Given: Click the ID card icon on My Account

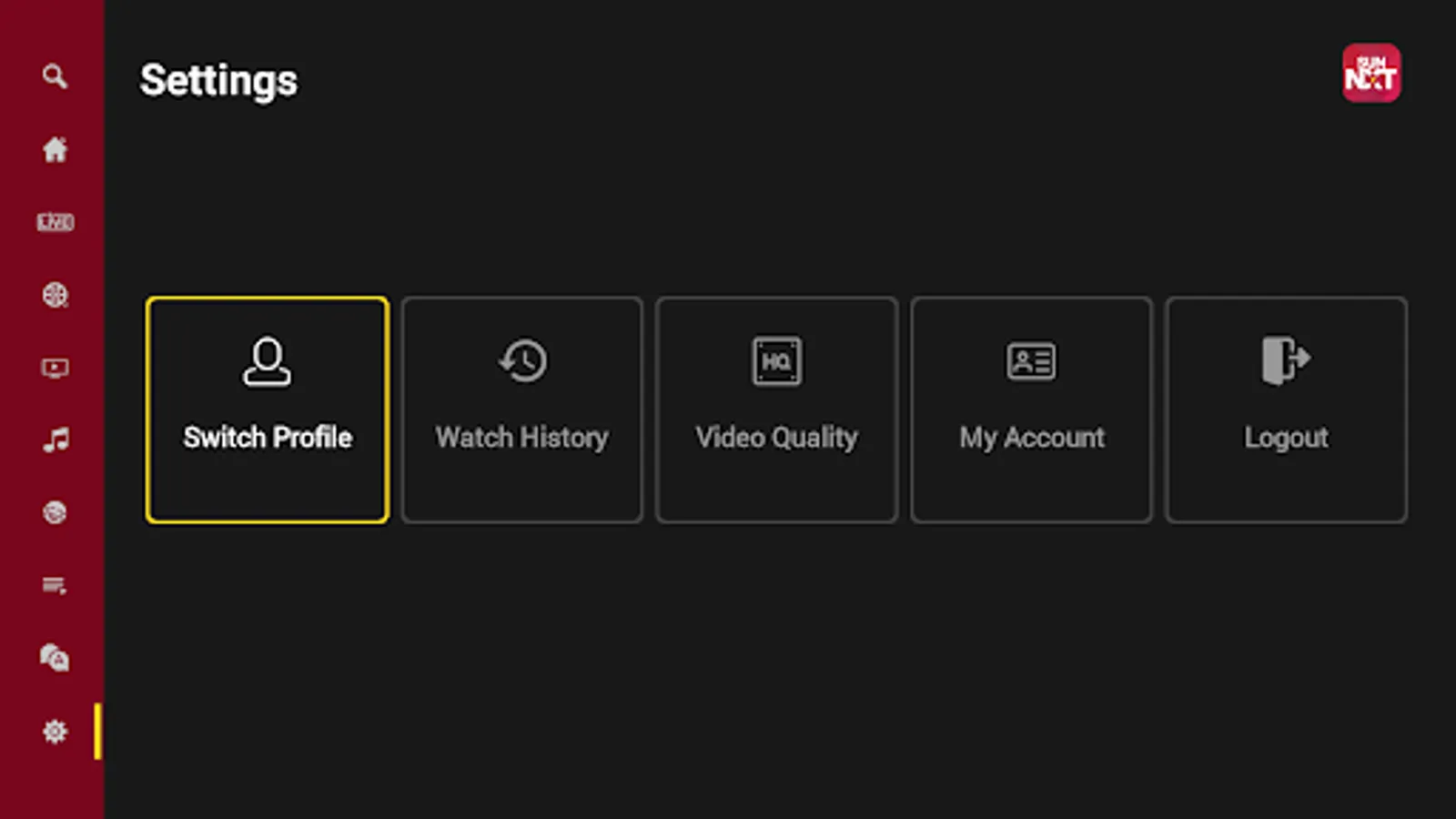Looking at the screenshot, I should (1032, 361).
